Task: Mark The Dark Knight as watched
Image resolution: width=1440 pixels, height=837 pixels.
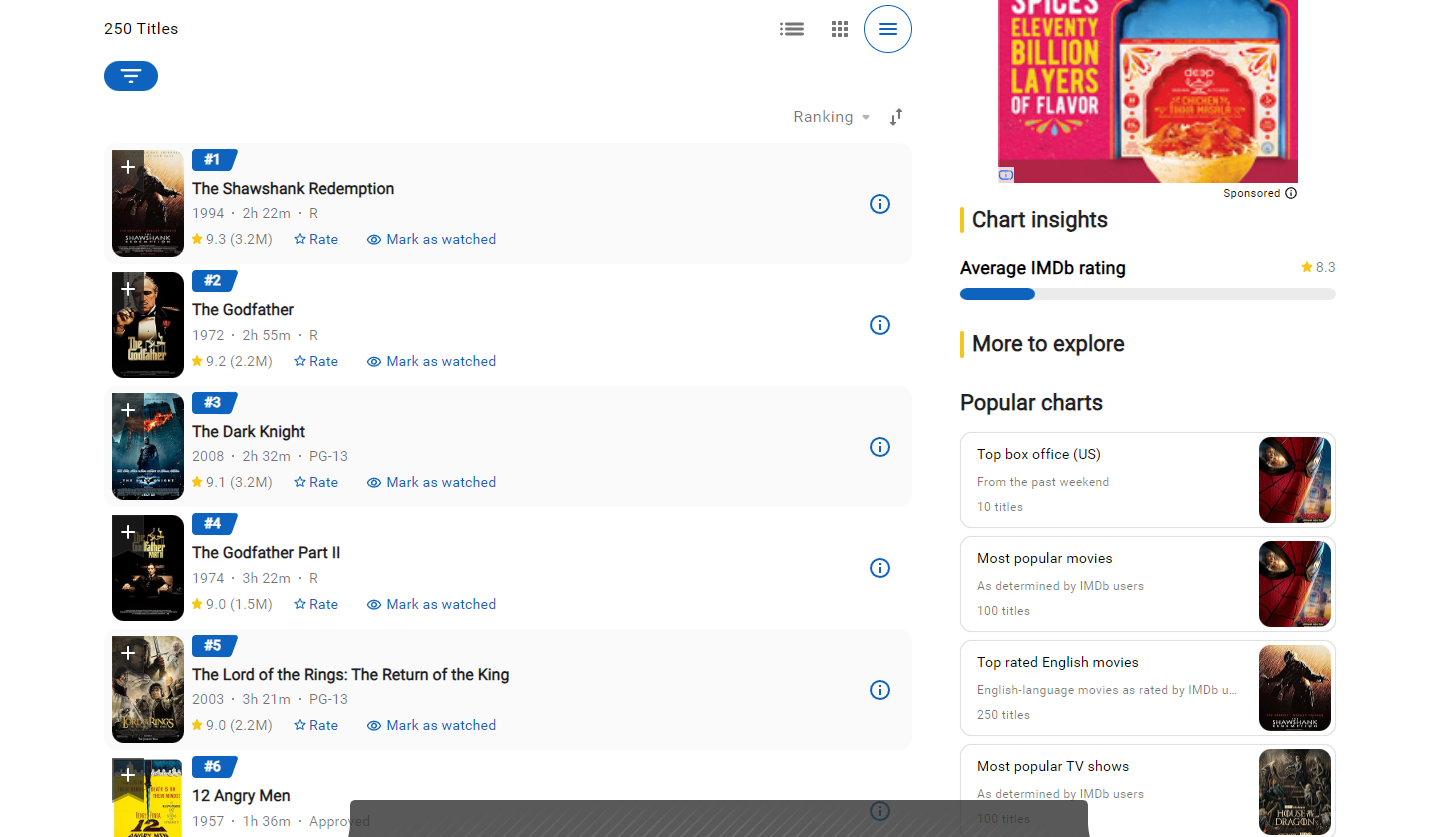Action: click(x=431, y=482)
